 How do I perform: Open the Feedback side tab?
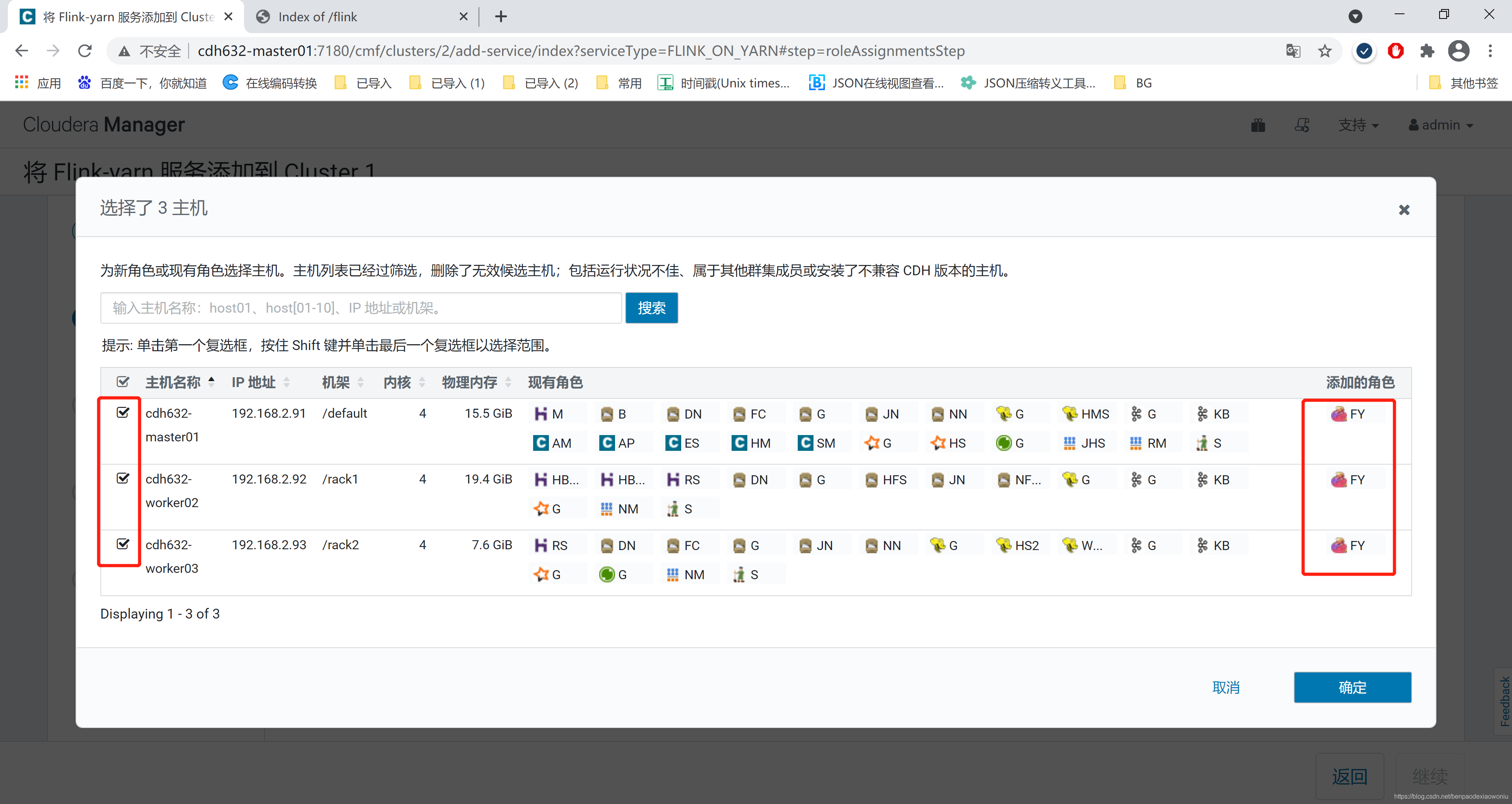(1505, 701)
